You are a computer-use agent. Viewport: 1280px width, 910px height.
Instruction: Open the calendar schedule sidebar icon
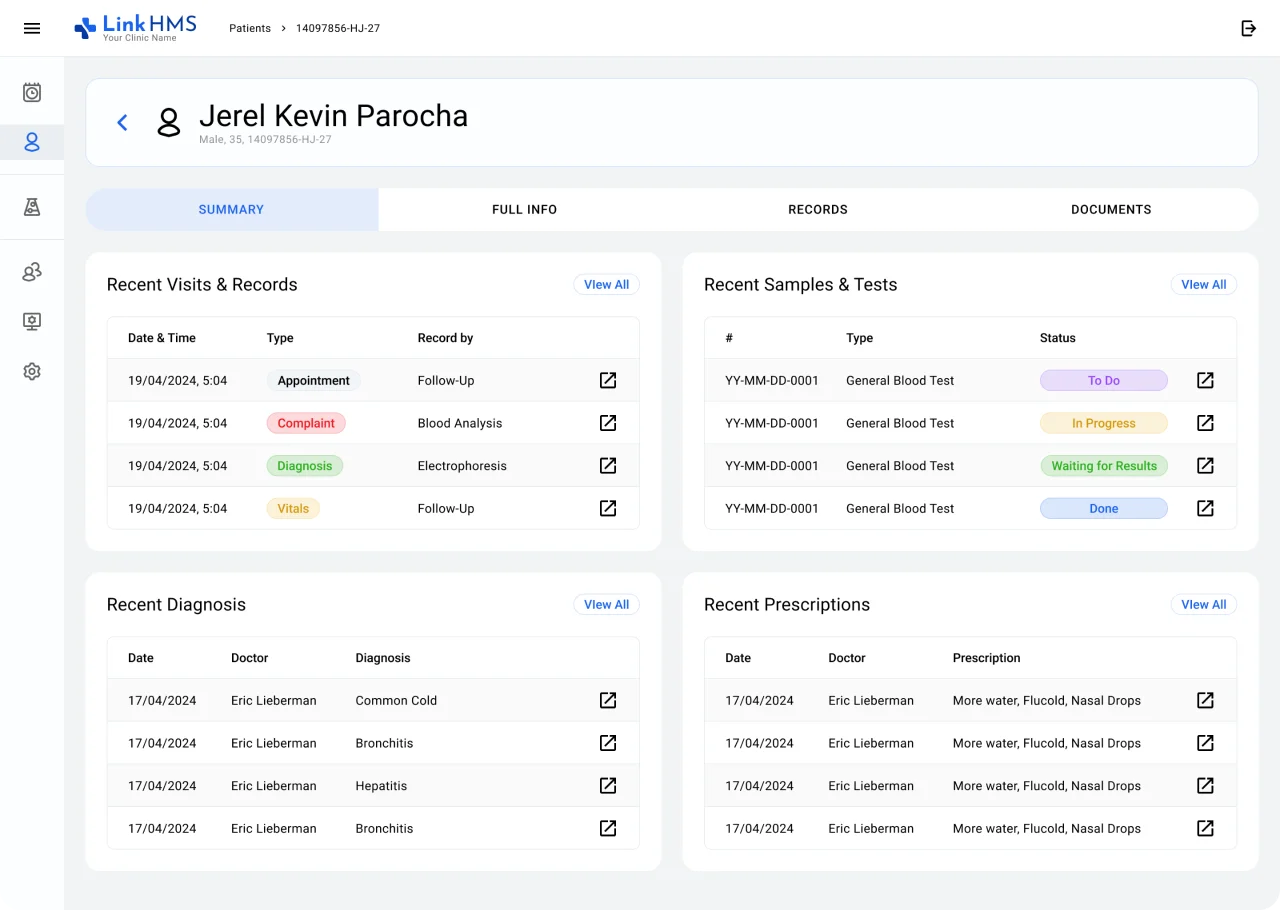point(32,92)
